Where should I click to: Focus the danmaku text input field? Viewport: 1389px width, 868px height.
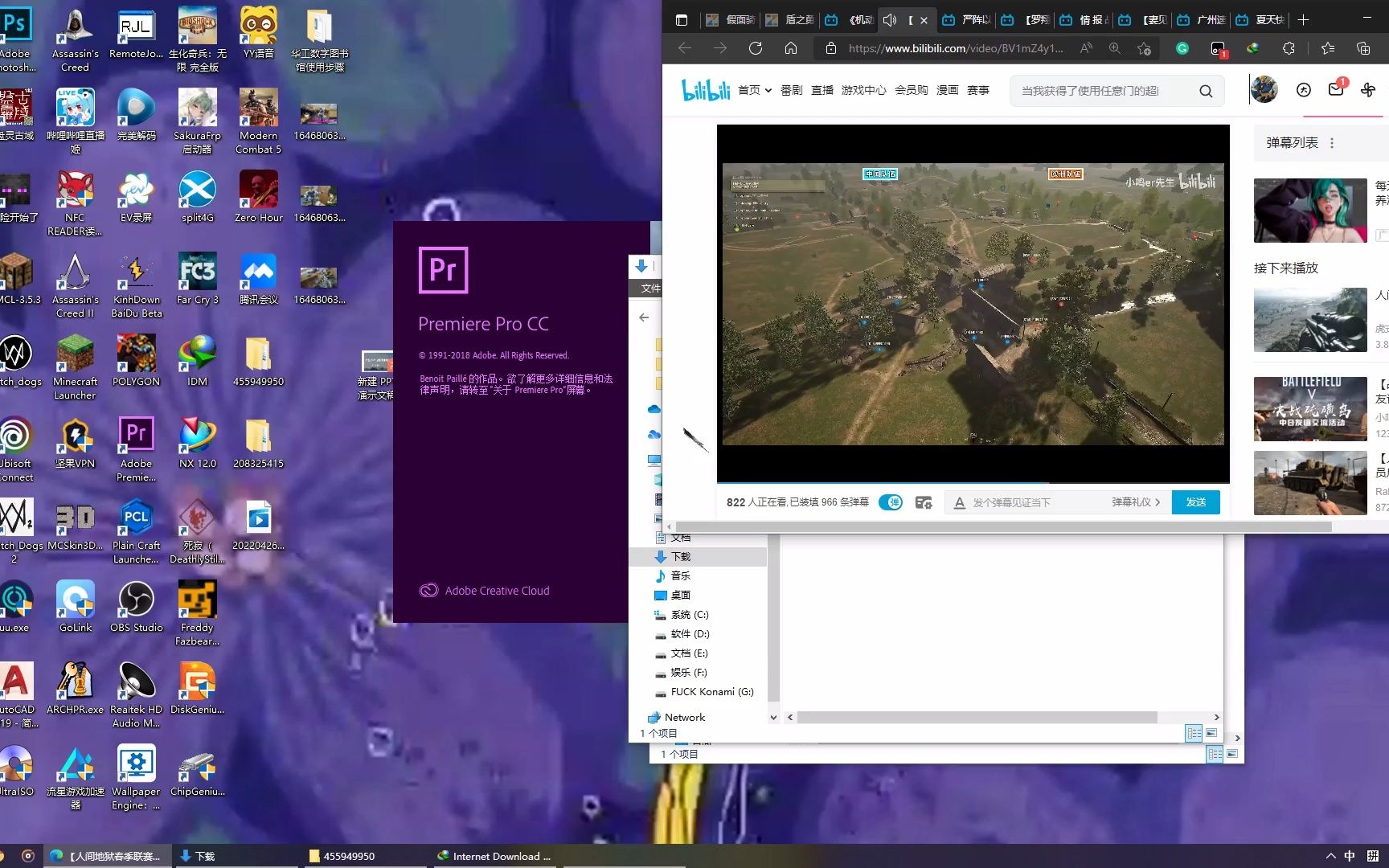coord(1037,502)
